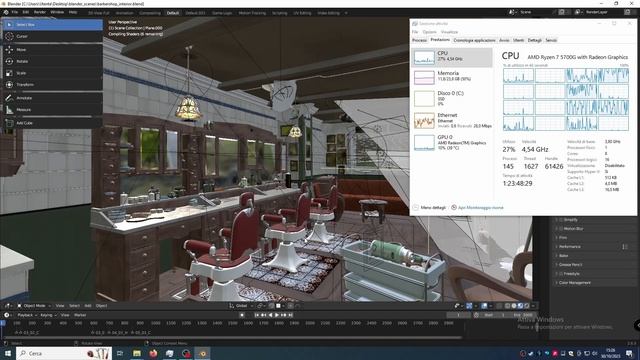The height and width of the screenshot is (360, 640).
Task: Open the Render menu in Blender
Action: pos(40,13)
